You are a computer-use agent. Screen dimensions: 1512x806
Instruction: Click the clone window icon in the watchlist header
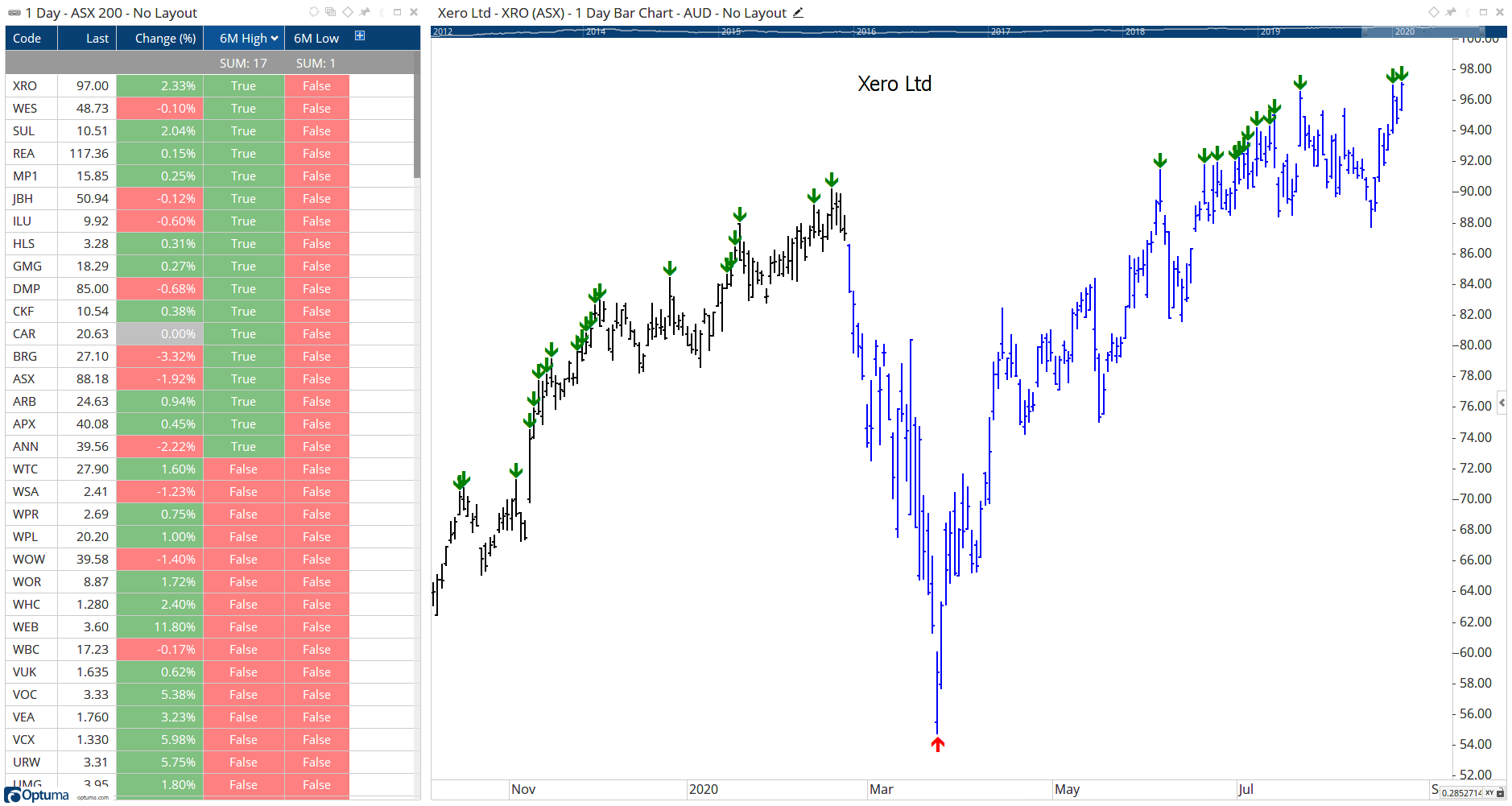[330, 12]
